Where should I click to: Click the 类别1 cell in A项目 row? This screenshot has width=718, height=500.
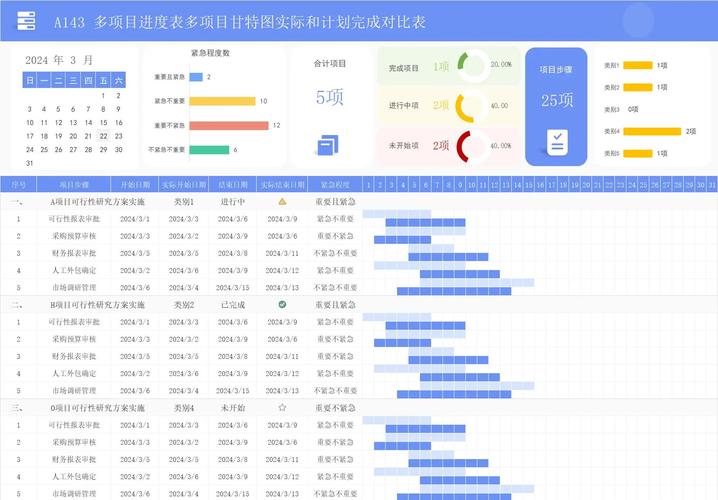point(184,201)
